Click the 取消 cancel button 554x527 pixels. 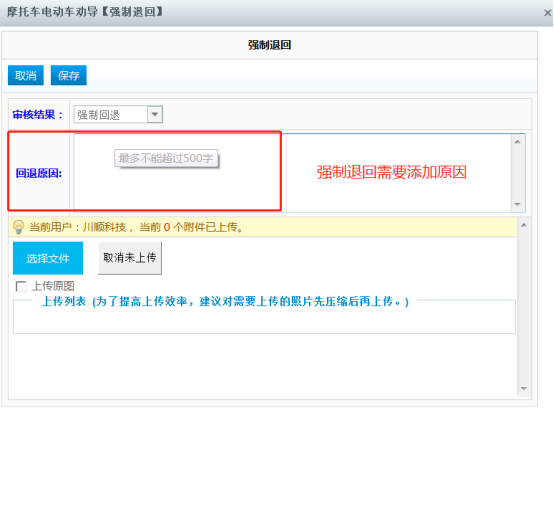[x=26, y=75]
